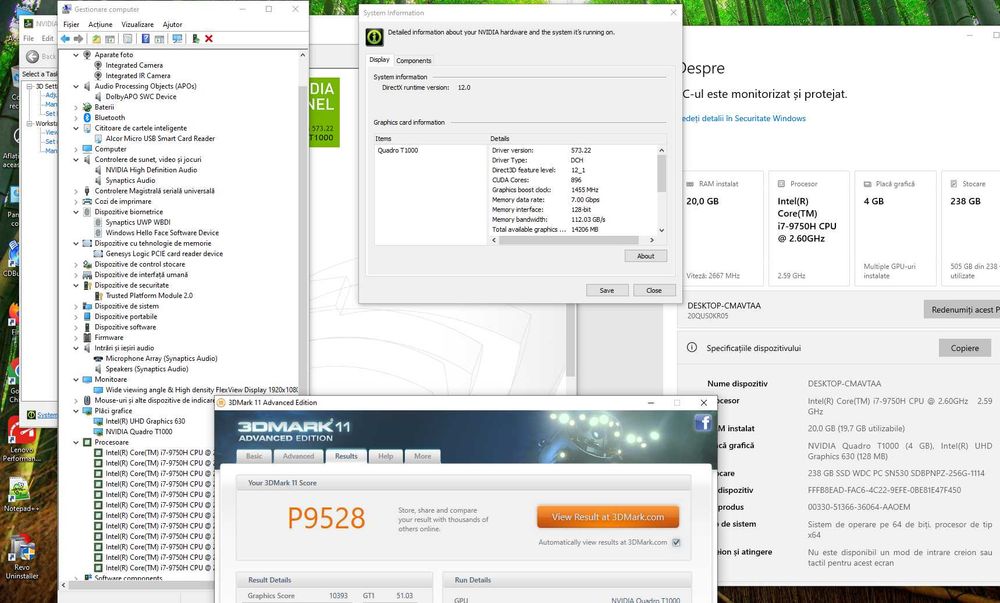Expand the Firmware category
Viewport: 1000px width, 603px height.
click(x=76, y=337)
